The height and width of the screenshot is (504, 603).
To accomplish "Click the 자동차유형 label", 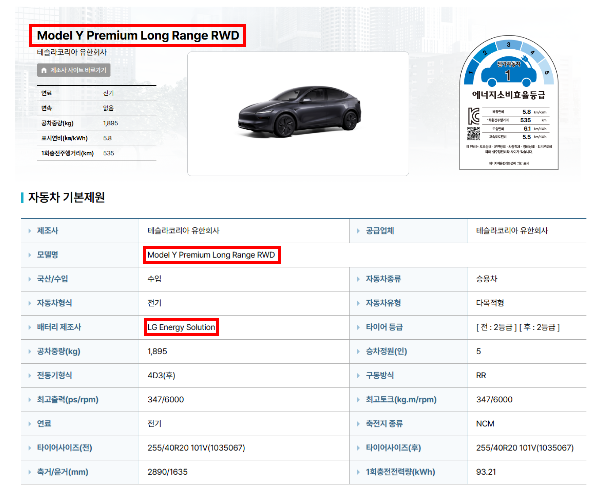I will (x=383, y=303).
